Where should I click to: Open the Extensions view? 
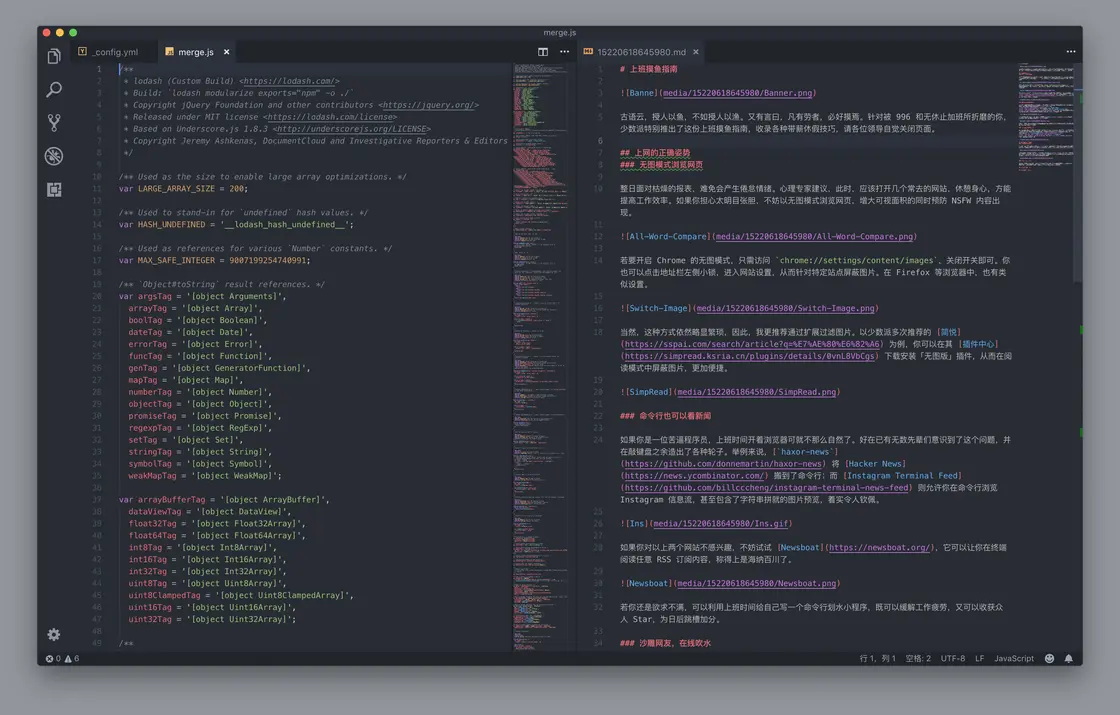click(x=54, y=189)
